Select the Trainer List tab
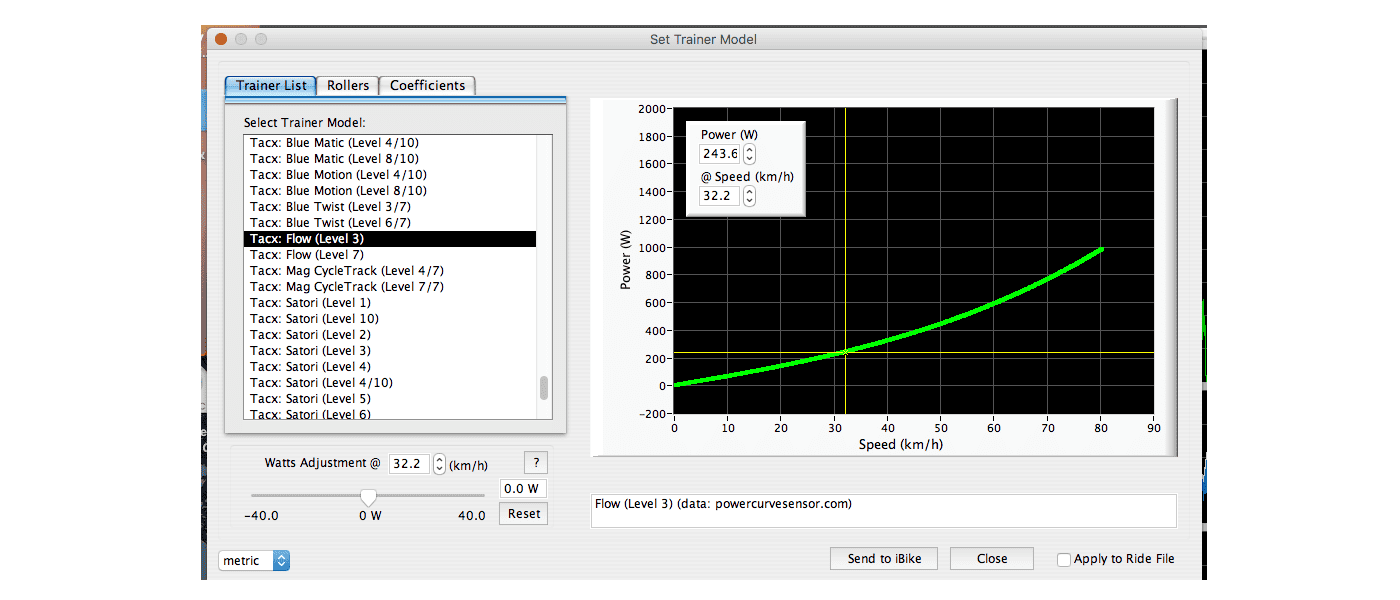The width and height of the screenshot is (1400, 600). coord(271,86)
